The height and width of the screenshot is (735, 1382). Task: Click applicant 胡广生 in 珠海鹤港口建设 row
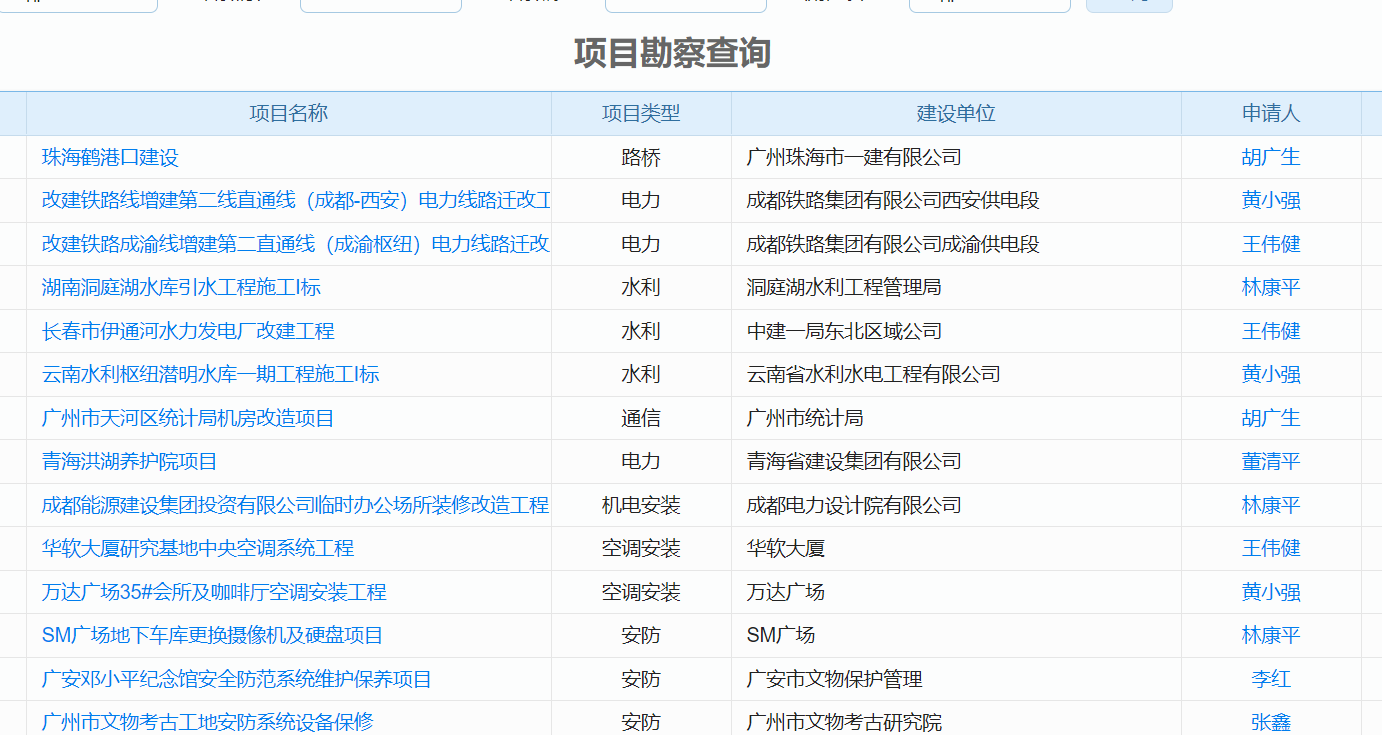click(1270, 157)
